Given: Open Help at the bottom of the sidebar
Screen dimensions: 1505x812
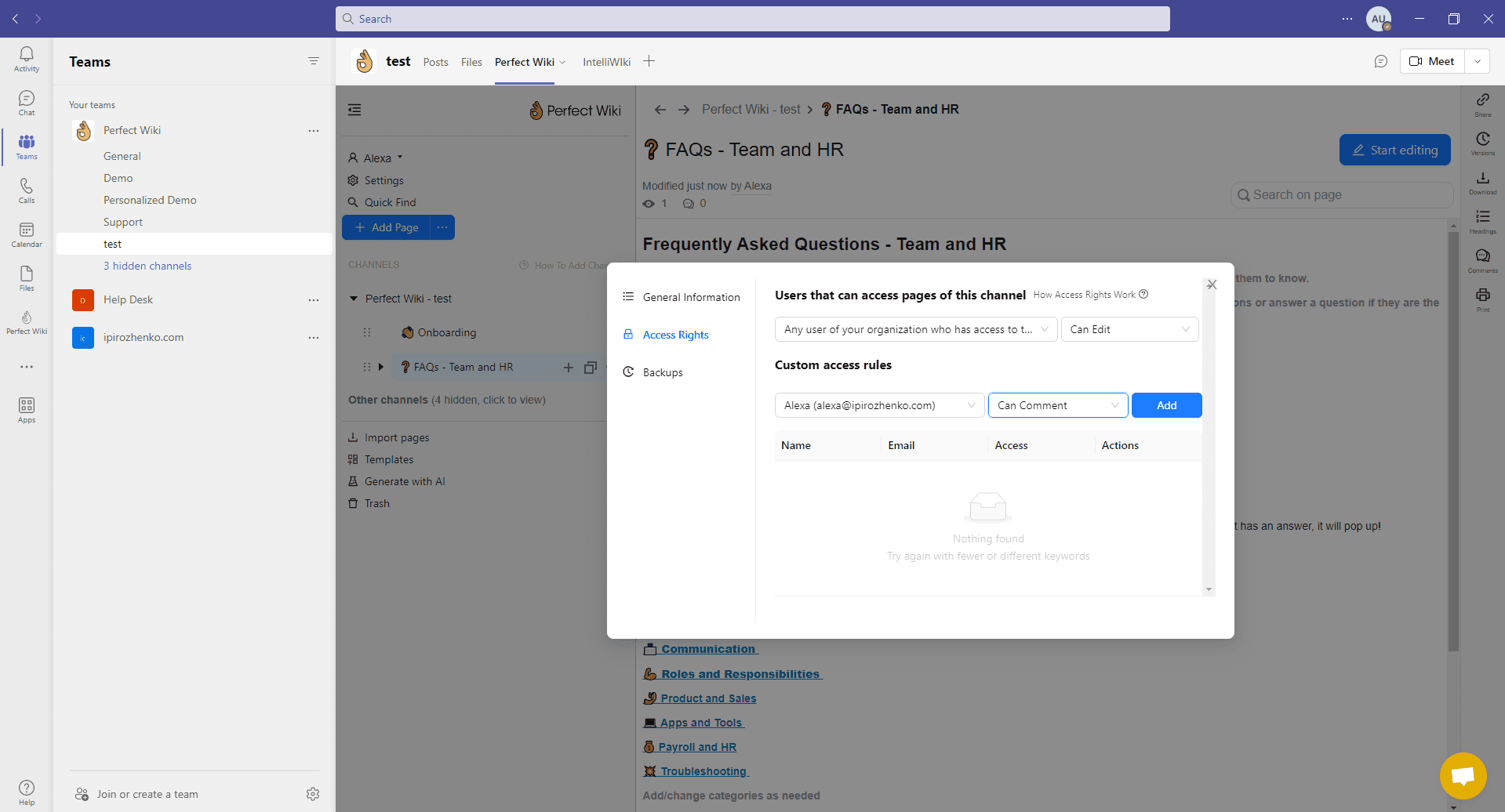Looking at the screenshot, I should click(27, 792).
